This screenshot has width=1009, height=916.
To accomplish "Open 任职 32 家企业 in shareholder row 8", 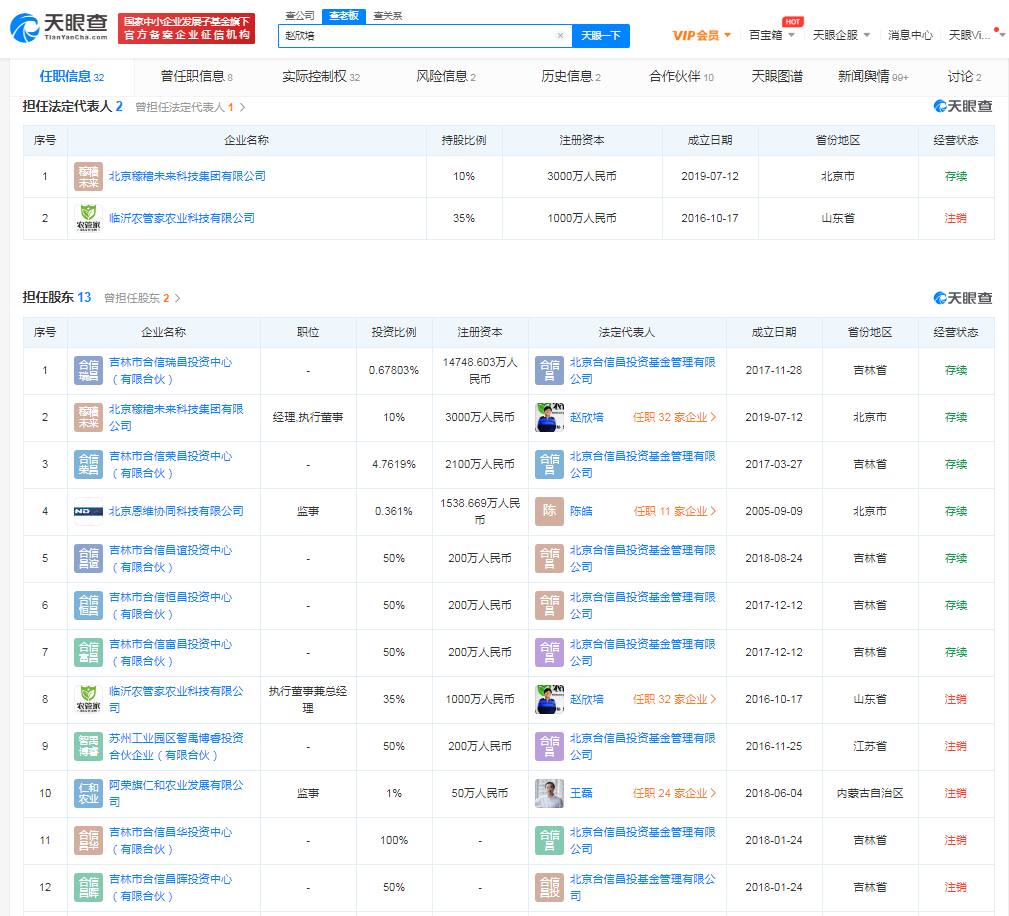I will [674, 700].
